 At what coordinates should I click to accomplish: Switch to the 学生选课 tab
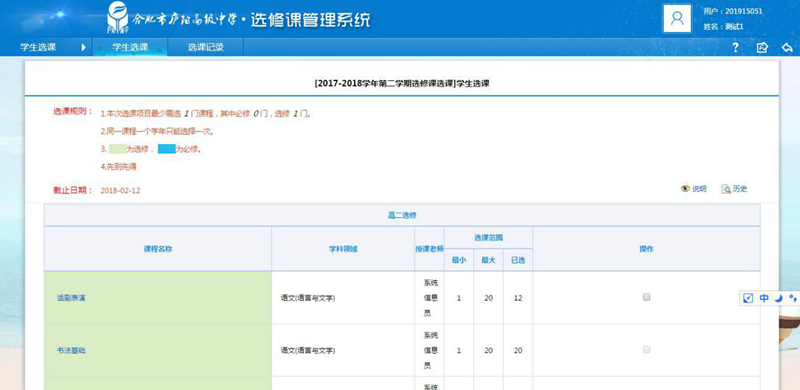130,47
